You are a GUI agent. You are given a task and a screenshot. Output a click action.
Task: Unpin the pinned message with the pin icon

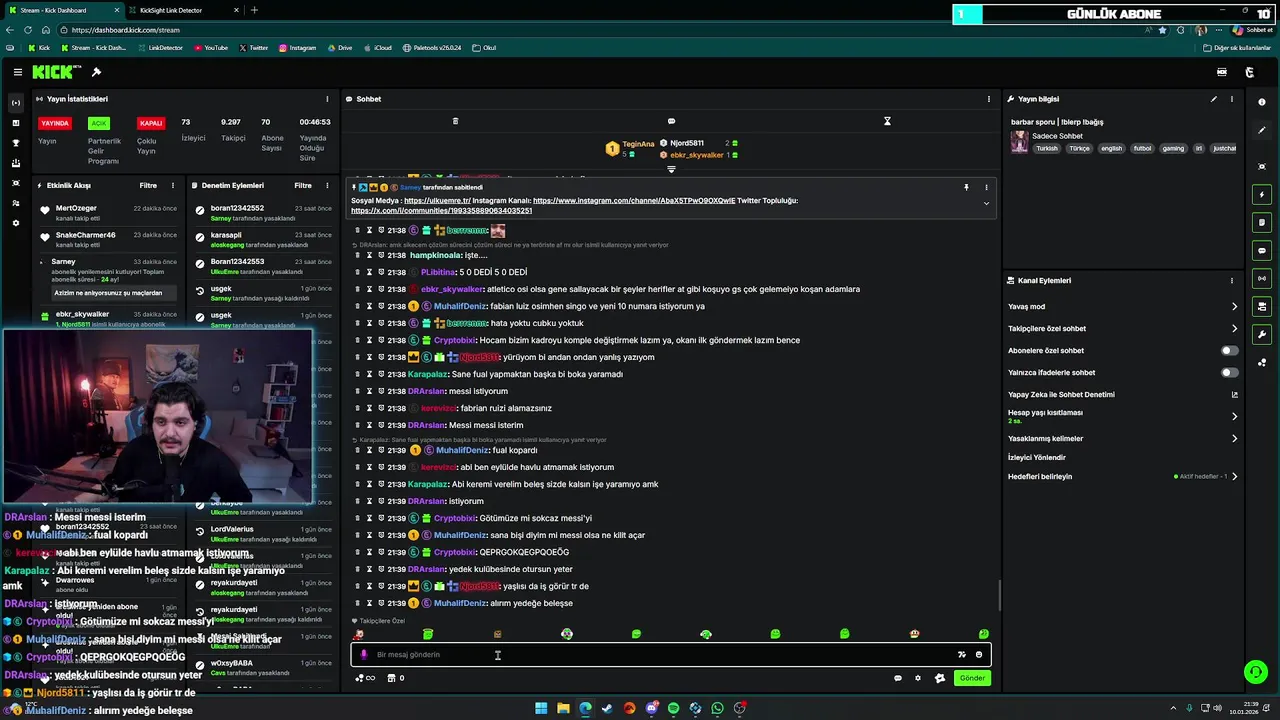click(x=966, y=187)
